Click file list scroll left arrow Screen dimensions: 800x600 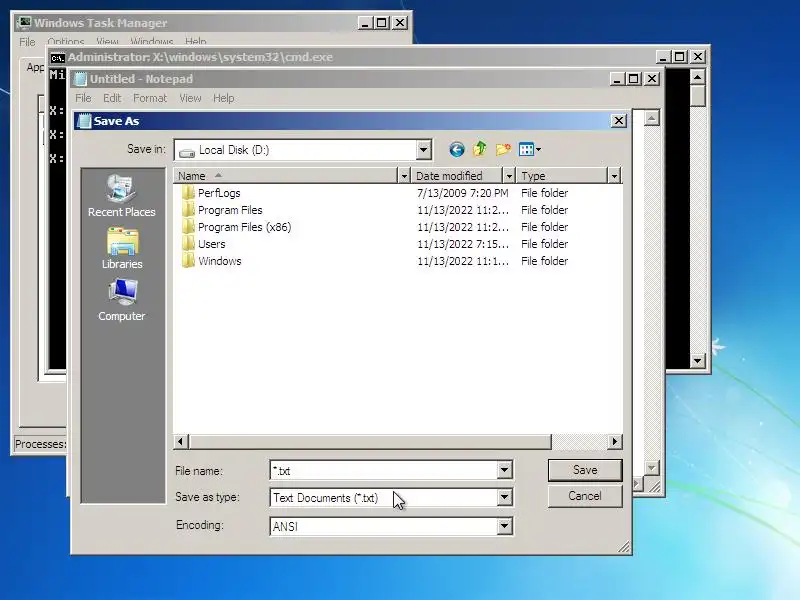(x=181, y=441)
